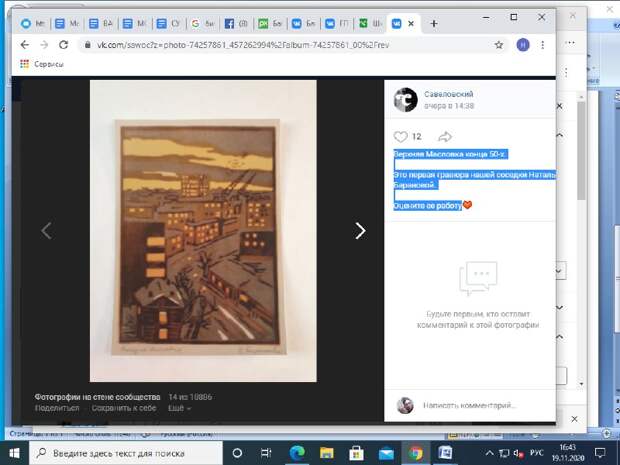Click the address bar URL
The height and width of the screenshot is (465, 620).
[x=243, y=45]
